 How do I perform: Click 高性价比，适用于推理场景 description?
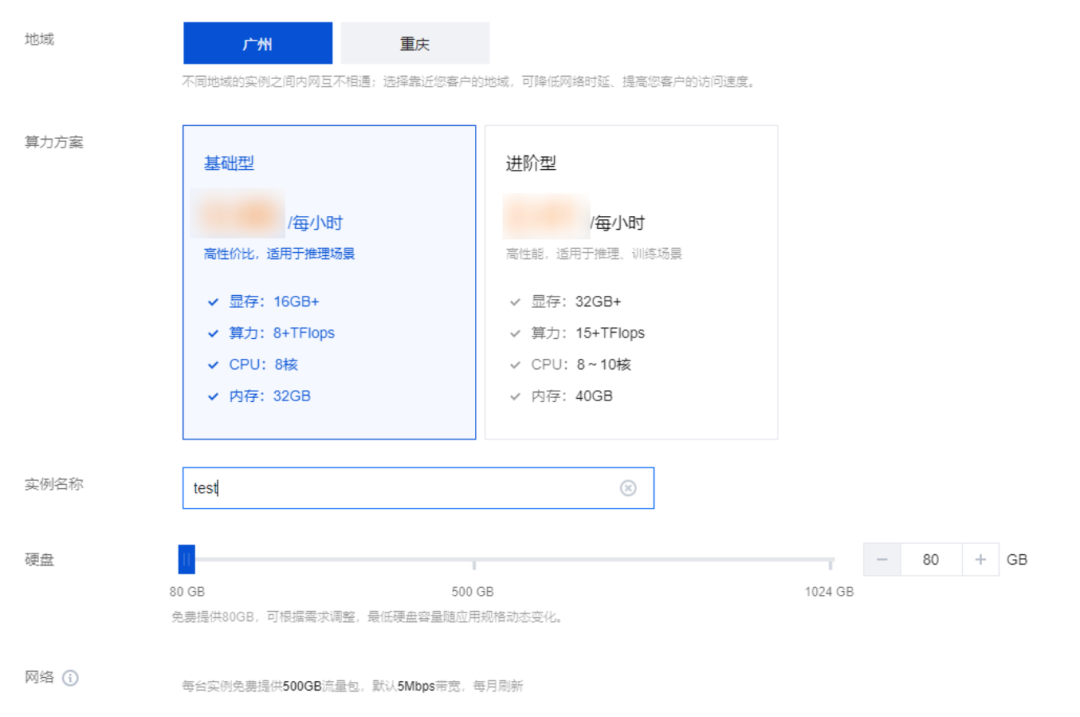[279, 254]
